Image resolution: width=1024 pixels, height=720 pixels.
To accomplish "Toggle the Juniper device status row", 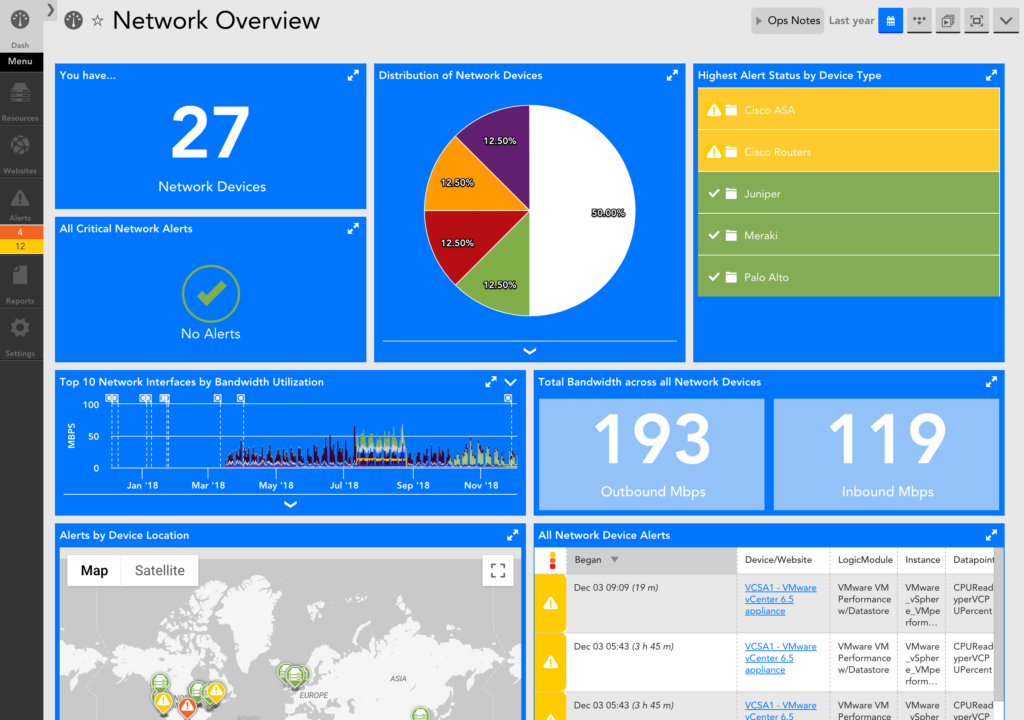I will point(848,193).
